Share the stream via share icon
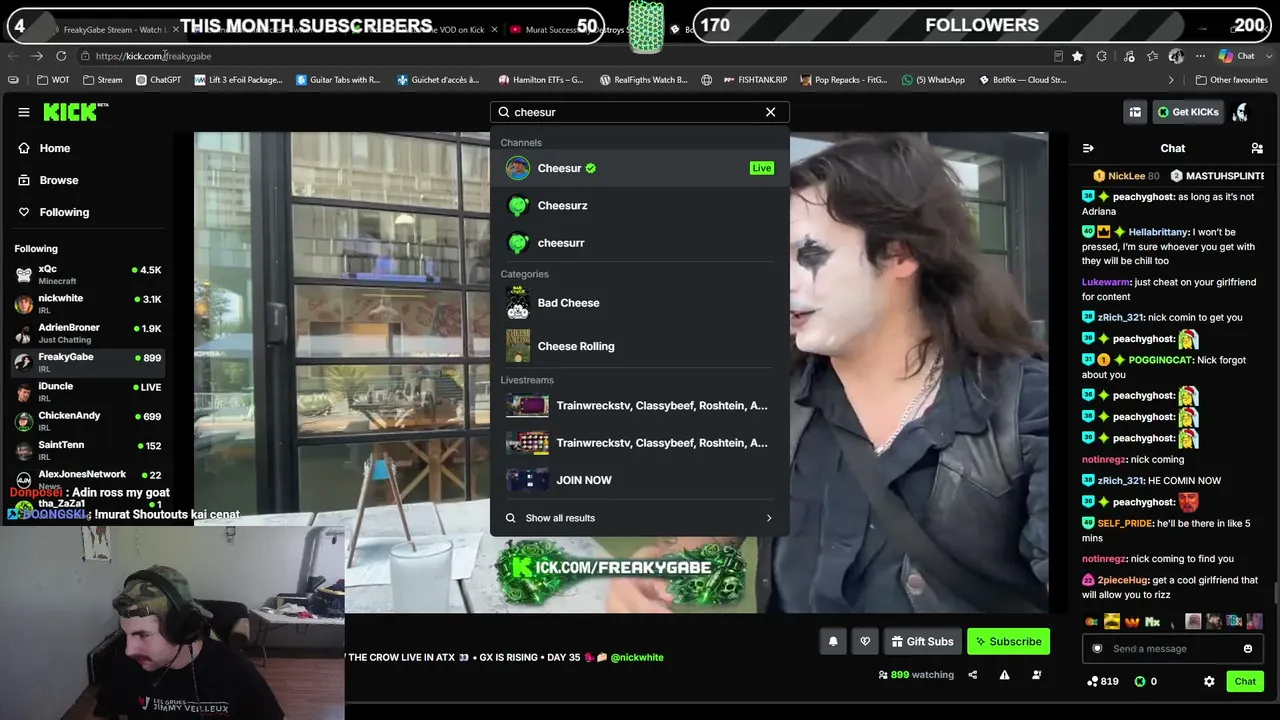This screenshot has width=1280, height=720. pyautogui.click(x=972, y=675)
